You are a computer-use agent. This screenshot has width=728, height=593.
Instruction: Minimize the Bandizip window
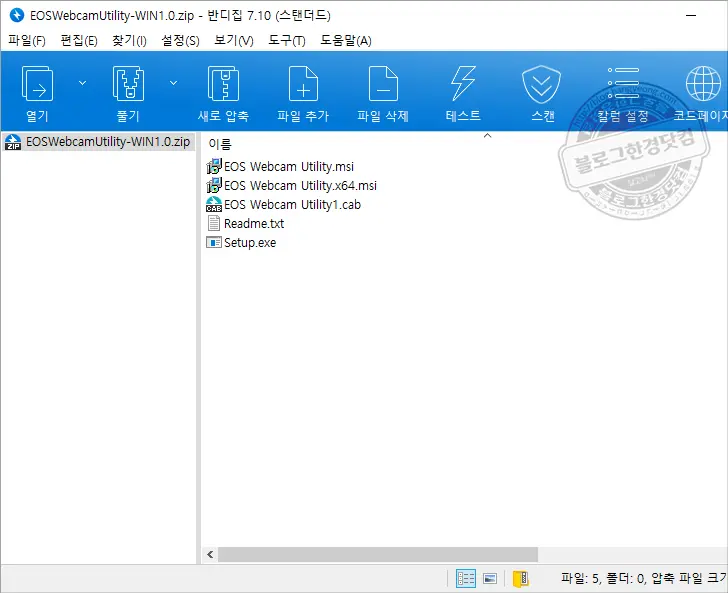point(691,15)
